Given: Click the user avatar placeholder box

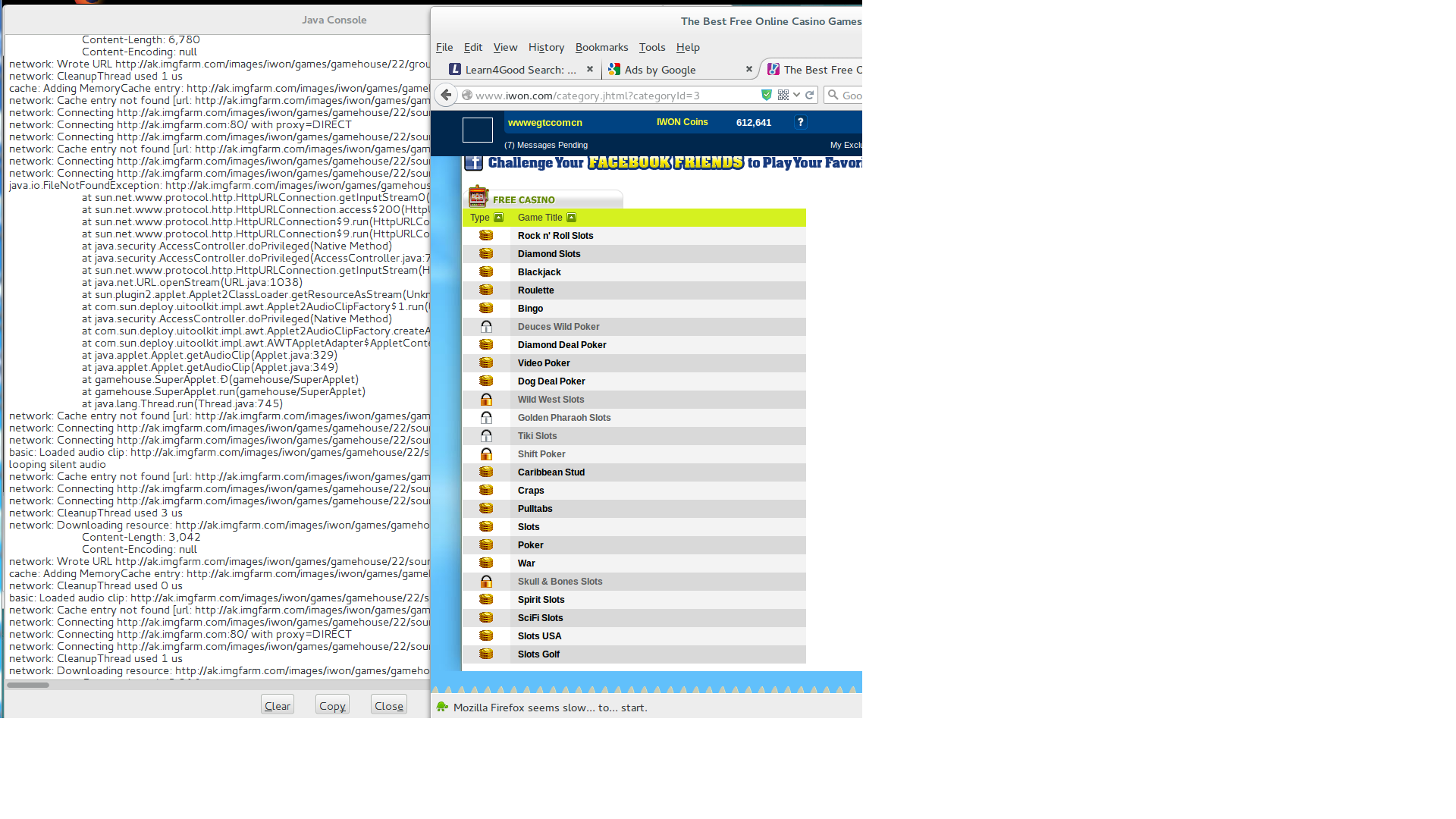Looking at the screenshot, I should click(478, 130).
